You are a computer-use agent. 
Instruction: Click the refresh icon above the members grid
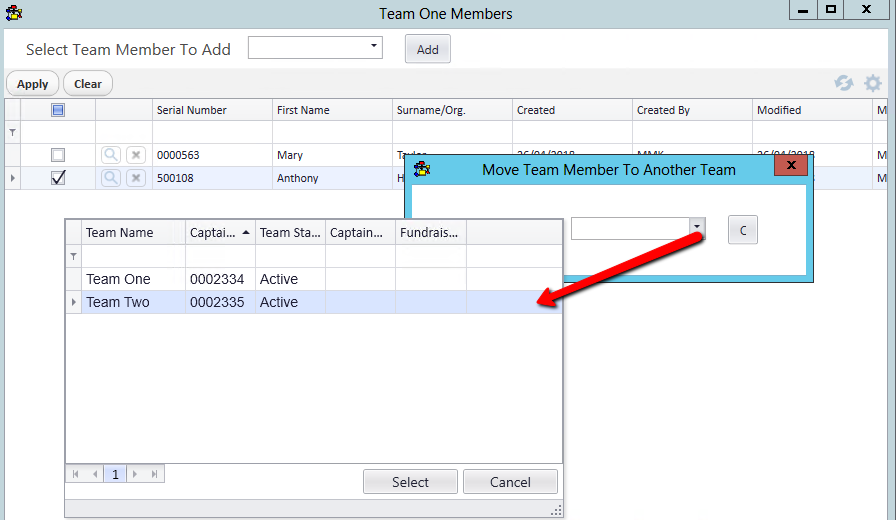[844, 84]
